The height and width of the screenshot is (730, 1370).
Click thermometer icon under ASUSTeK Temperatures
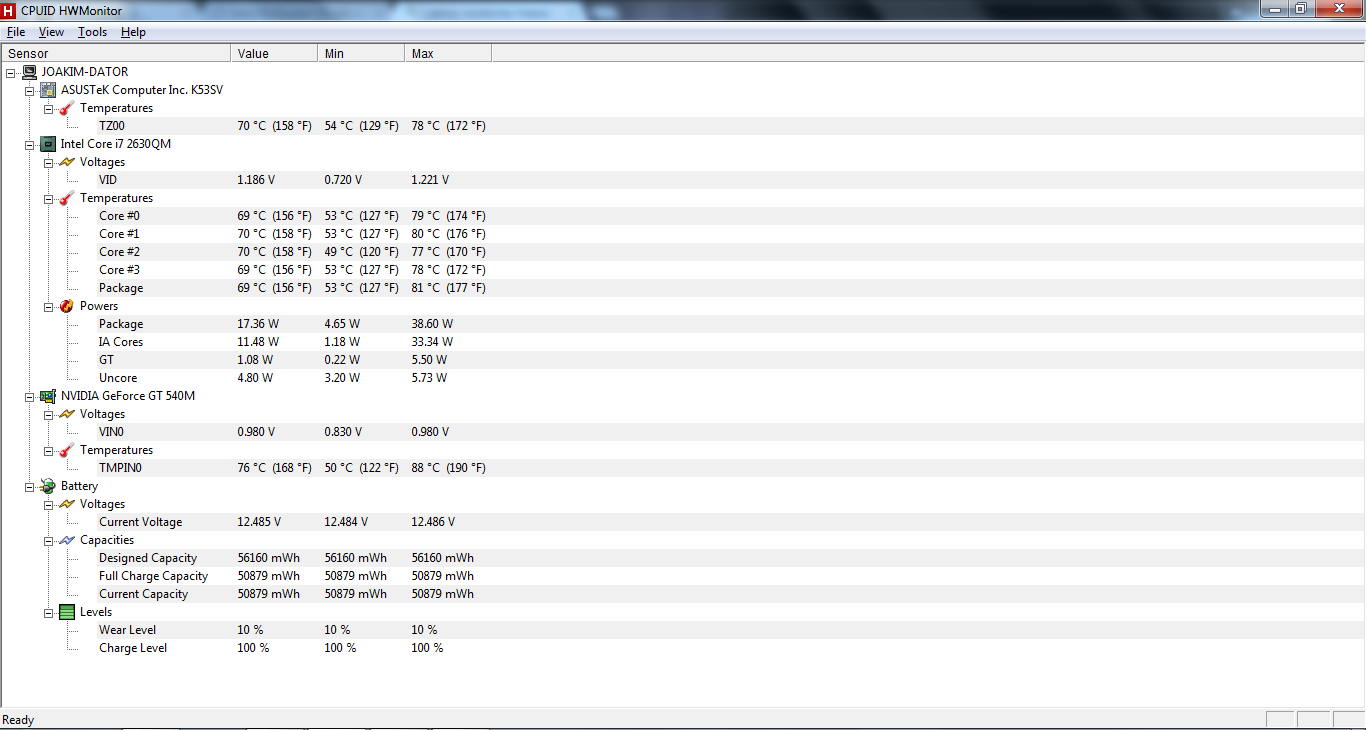[x=67, y=108]
